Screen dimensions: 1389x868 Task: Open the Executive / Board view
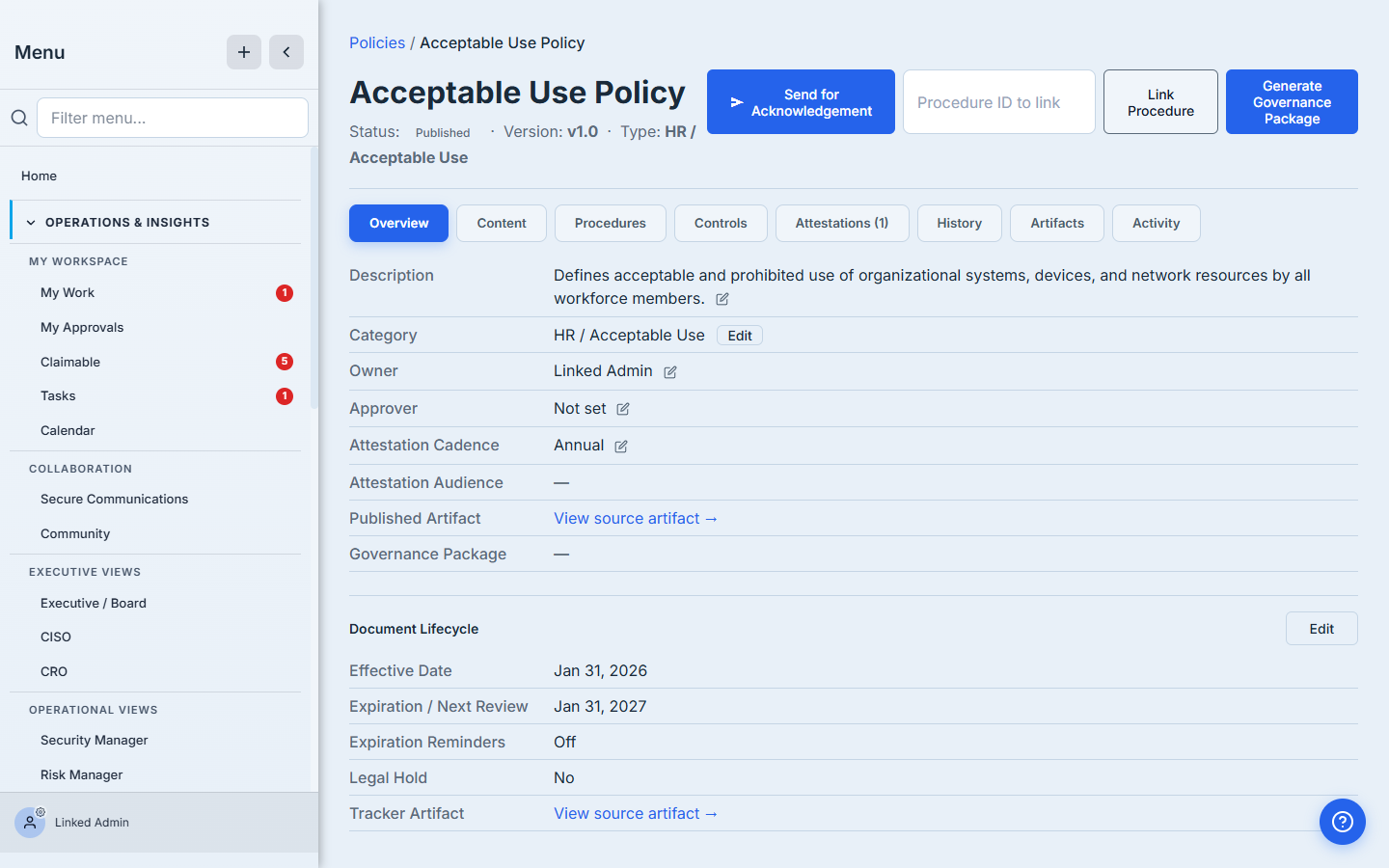(x=94, y=603)
